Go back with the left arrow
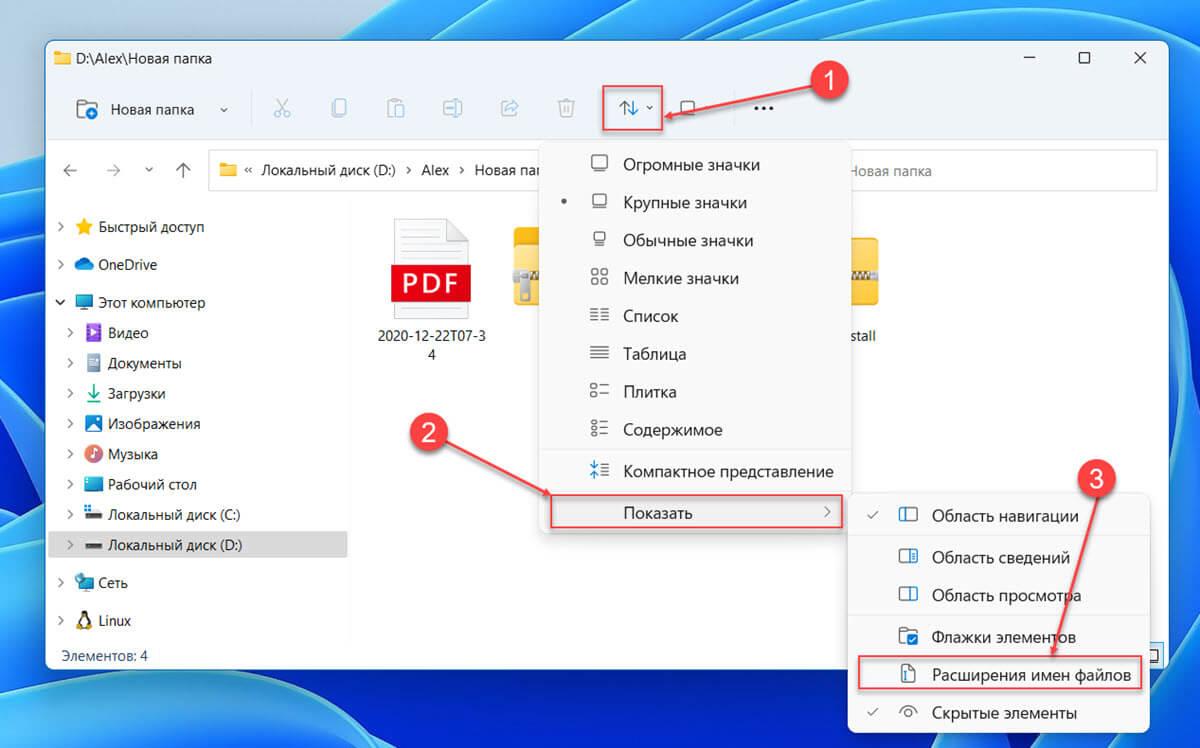1200x748 pixels. click(70, 171)
